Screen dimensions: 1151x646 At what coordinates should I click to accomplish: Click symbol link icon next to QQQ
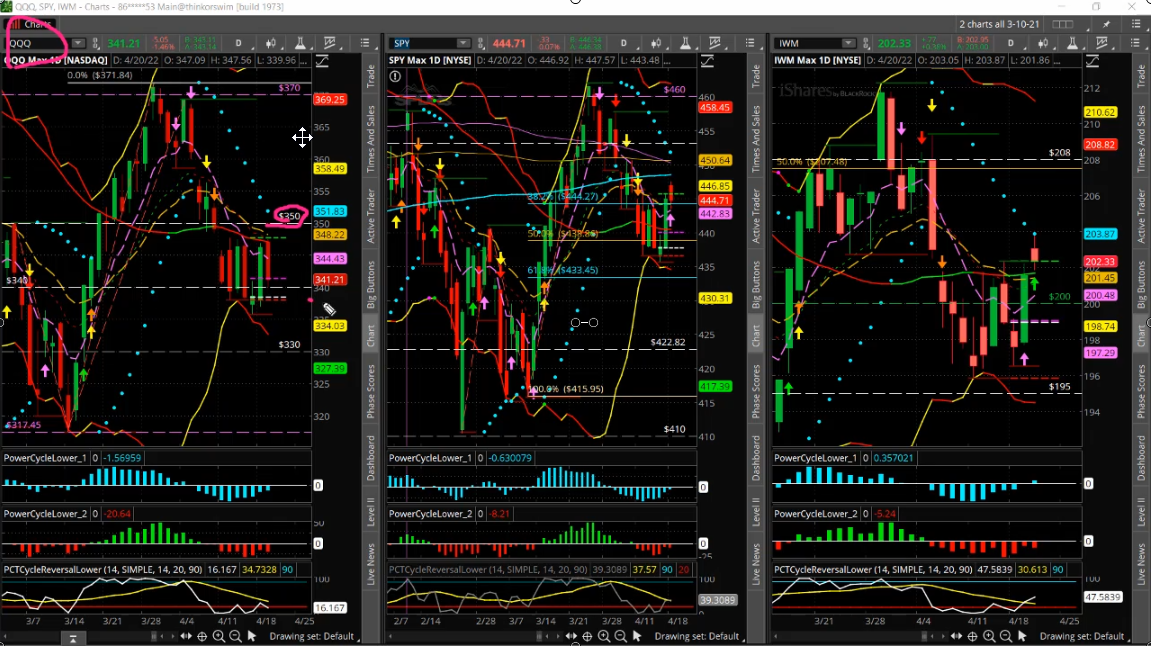[95, 43]
